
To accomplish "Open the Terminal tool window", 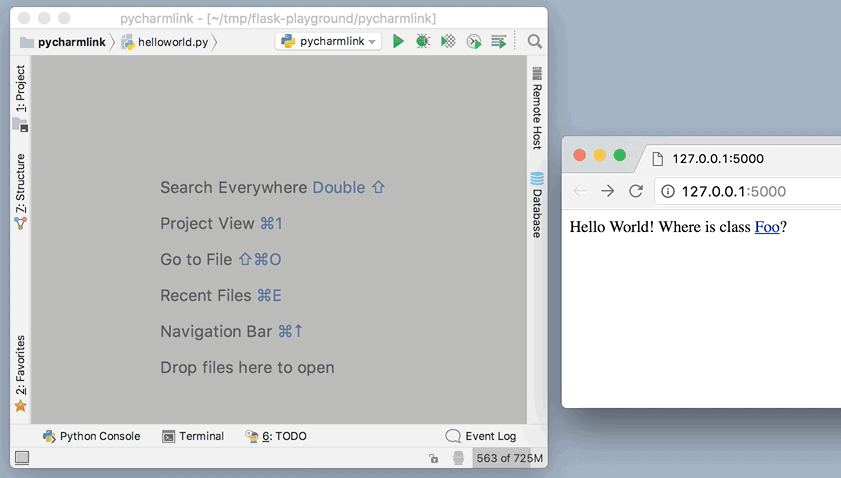I will [x=193, y=436].
